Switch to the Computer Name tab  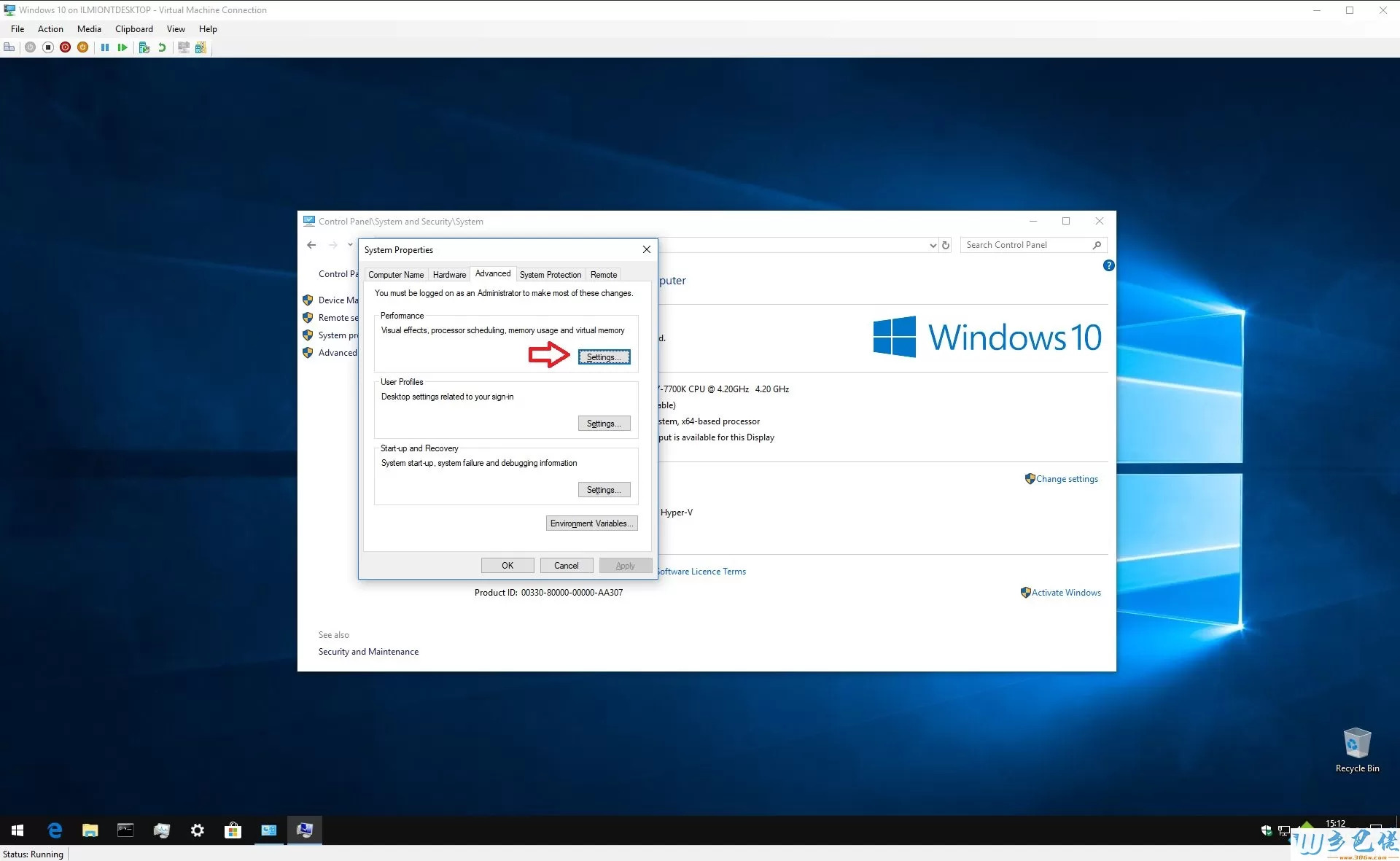pyautogui.click(x=396, y=275)
